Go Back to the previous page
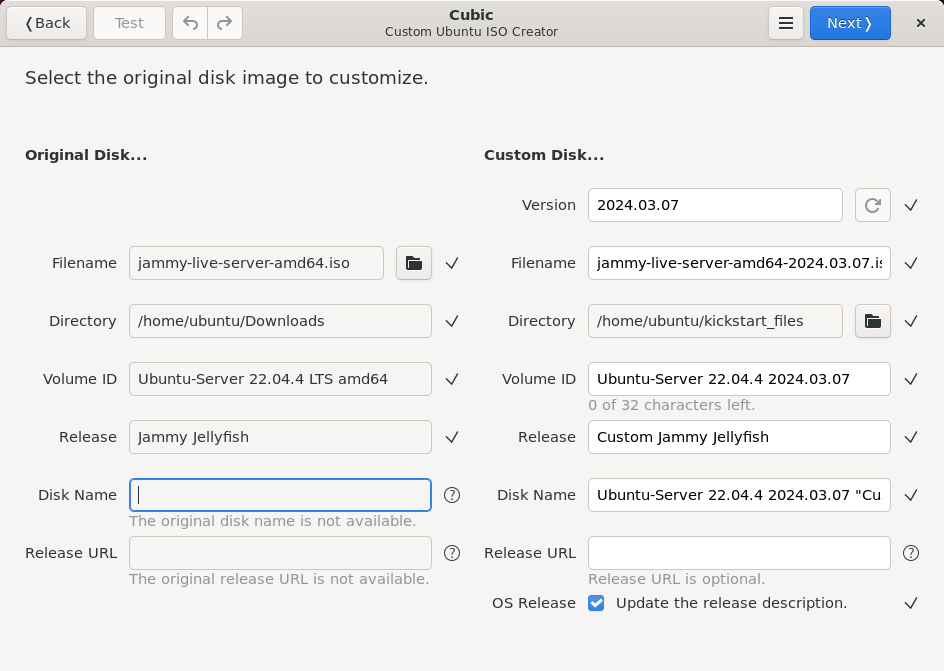This screenshot has width=944, height=671. [47, 23]
